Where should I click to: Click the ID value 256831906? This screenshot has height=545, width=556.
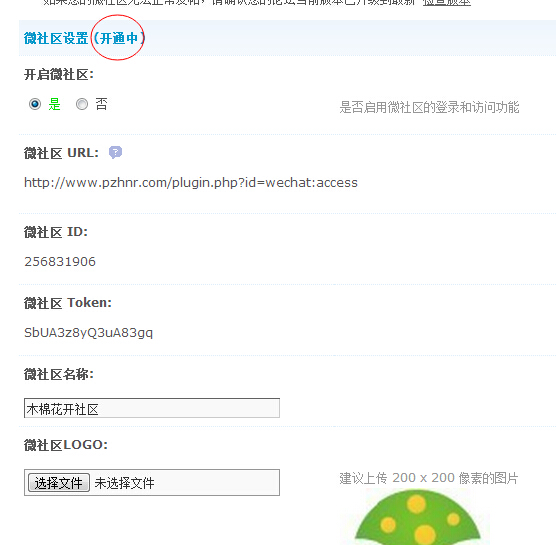[60, 262]
